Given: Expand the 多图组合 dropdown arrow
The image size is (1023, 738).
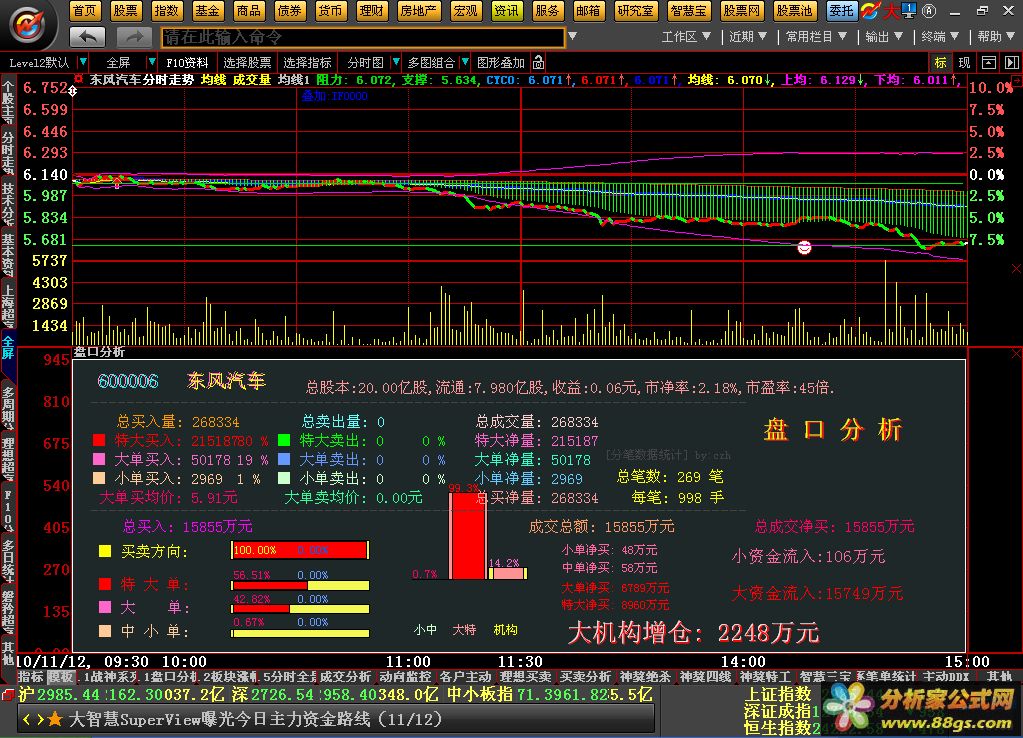Looking at the screenshot, I should (x=465, y=62).
